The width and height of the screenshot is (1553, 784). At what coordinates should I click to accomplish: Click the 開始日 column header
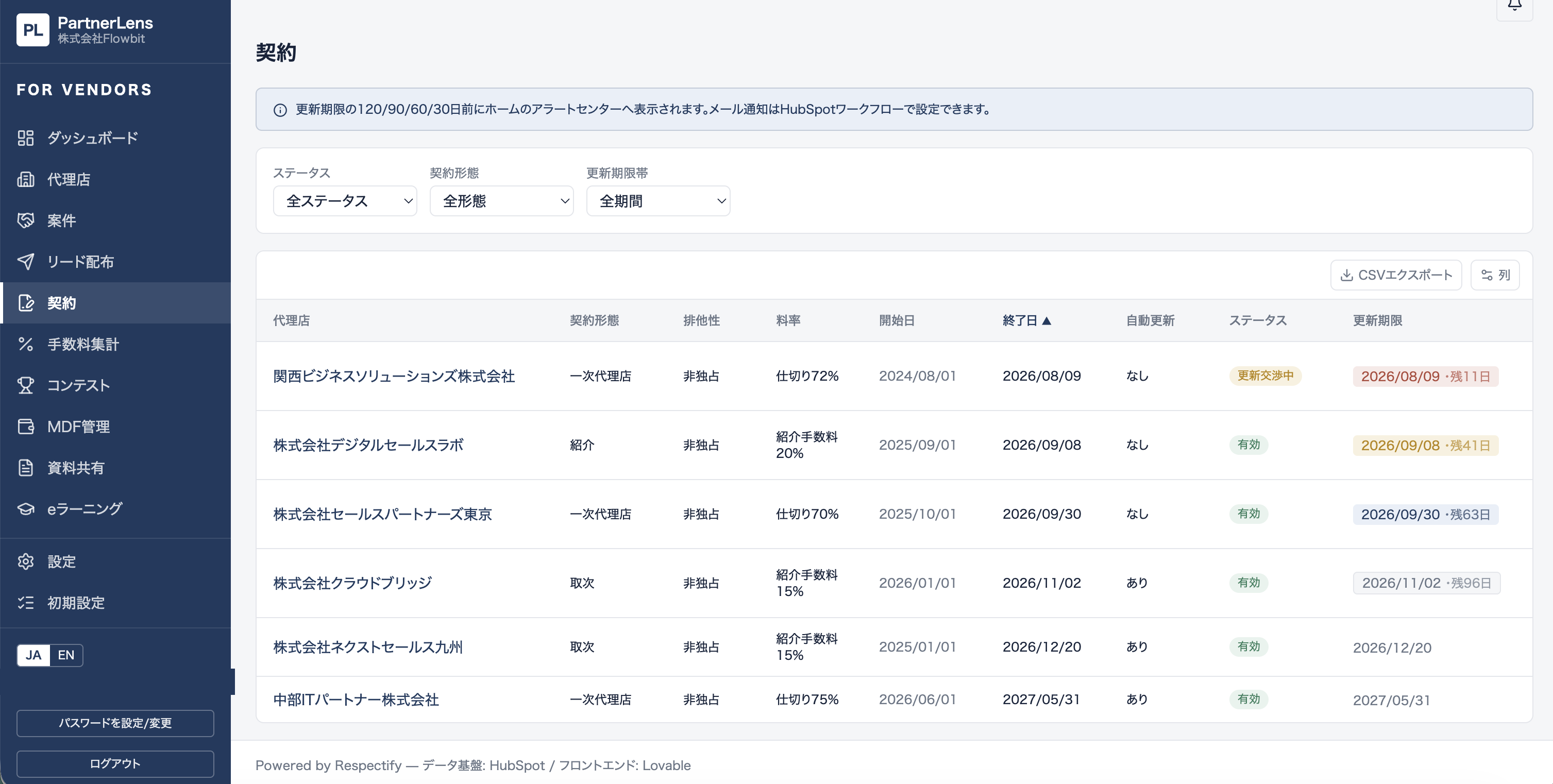(x=897, y=320)
